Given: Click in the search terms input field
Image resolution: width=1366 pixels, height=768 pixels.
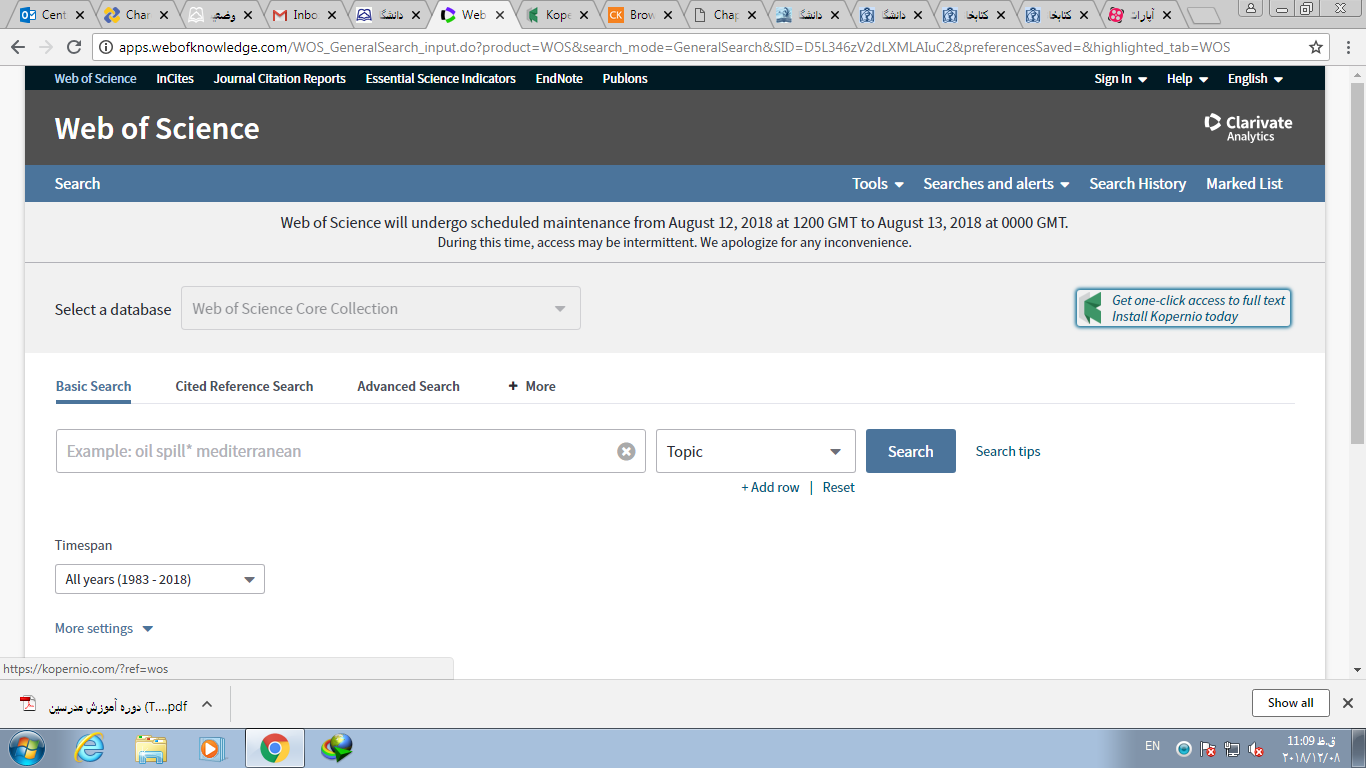Looking at the screenshot, I should click(335, 451).
